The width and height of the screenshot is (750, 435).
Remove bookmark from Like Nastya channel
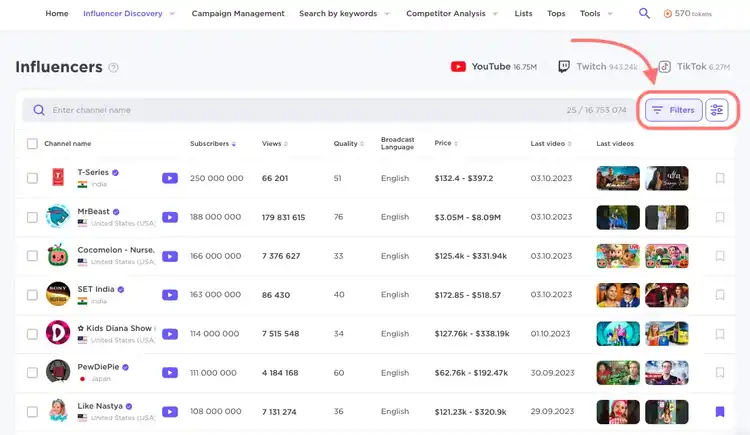click(720, 412)
